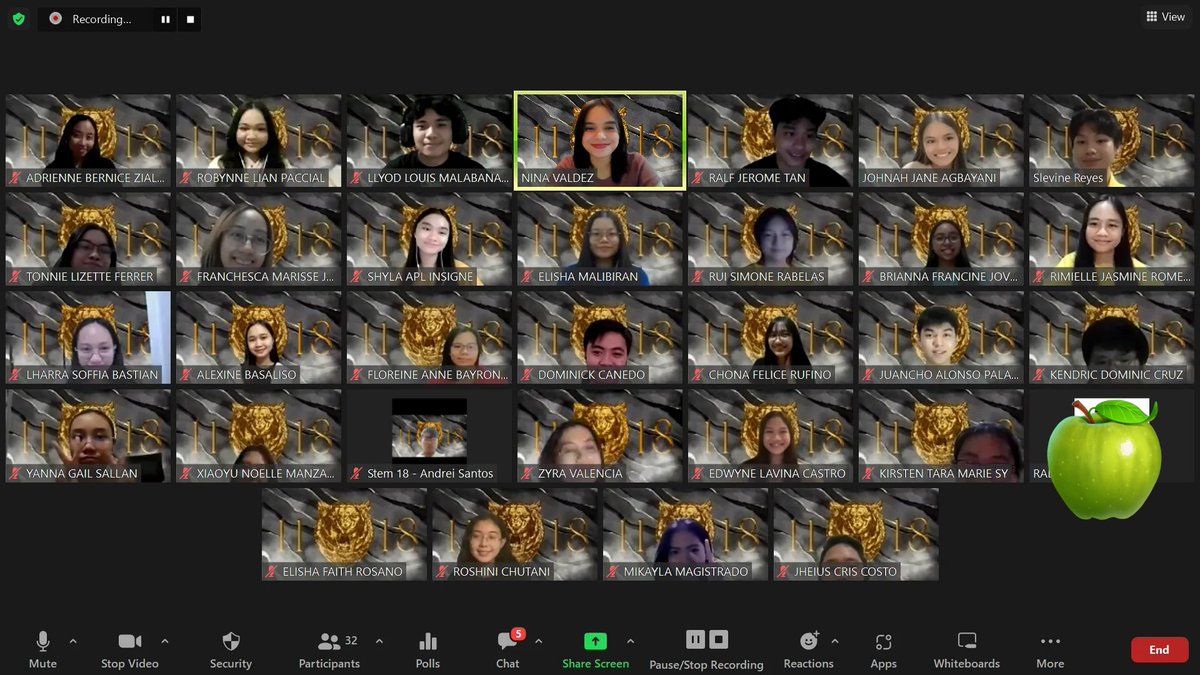Expand options arrow beside Reactions
1200x675 pixels.
835,641
